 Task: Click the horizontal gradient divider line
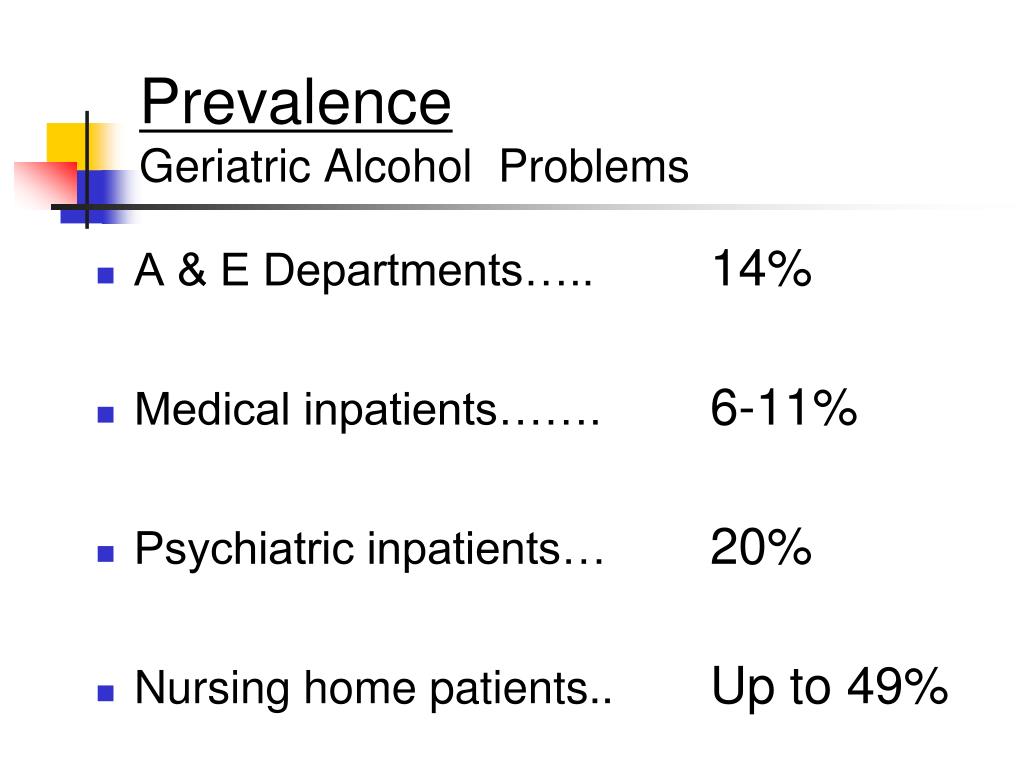click(x=522, y=208)
